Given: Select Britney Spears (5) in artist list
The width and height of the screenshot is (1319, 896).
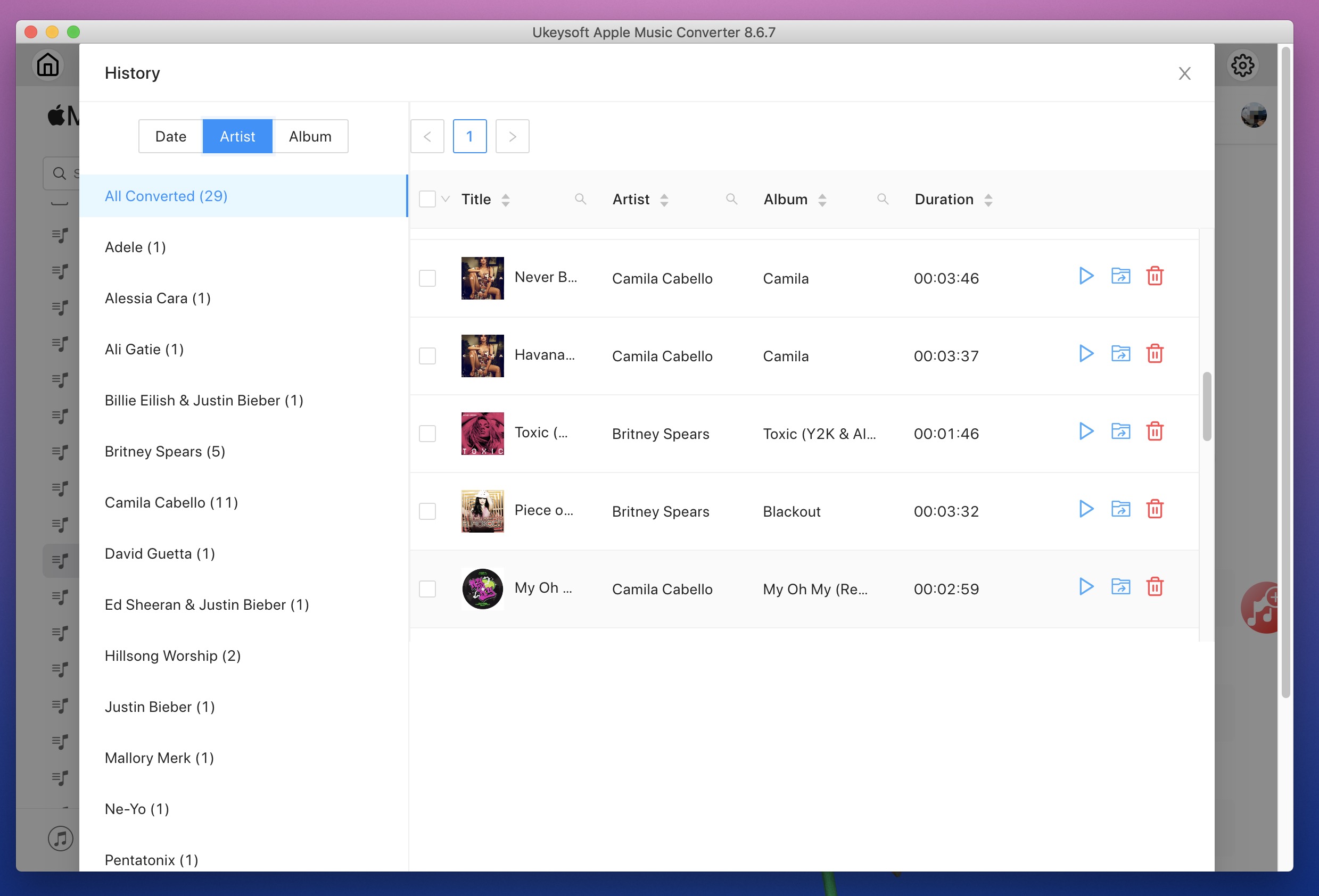Looking at the screenshot, I should (x=243, y=452).
